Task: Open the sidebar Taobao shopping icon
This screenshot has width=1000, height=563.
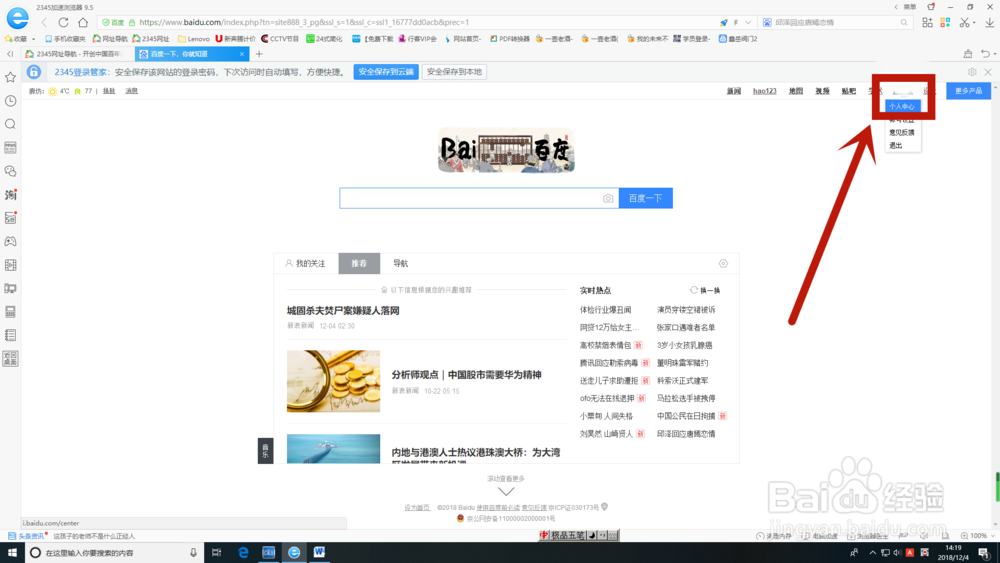Action: (10, 194)
